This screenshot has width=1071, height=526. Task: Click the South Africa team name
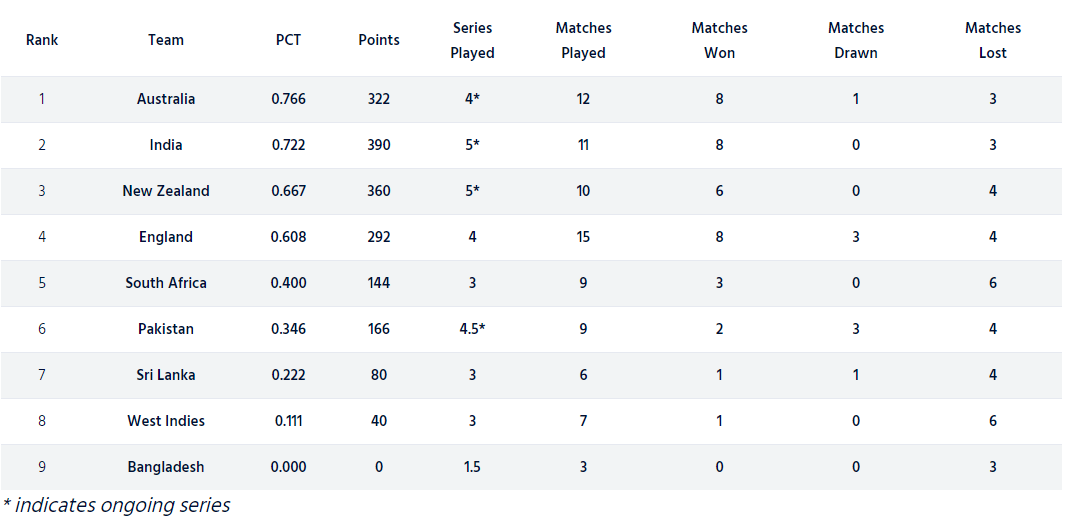click(x=166, y=283)
